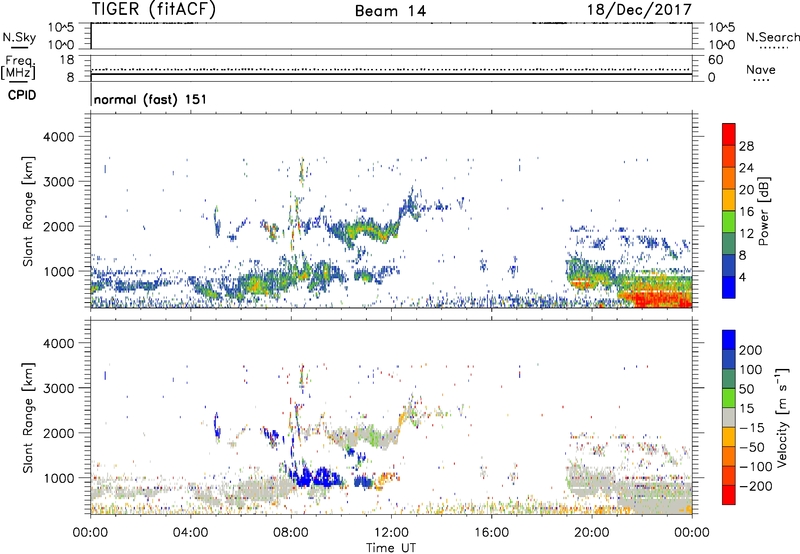Image resolution: width=800 pixels, height=554 pixels.
Task: Click "Slant Range [km]" label of velocity panel
Action: pos(28,418)
